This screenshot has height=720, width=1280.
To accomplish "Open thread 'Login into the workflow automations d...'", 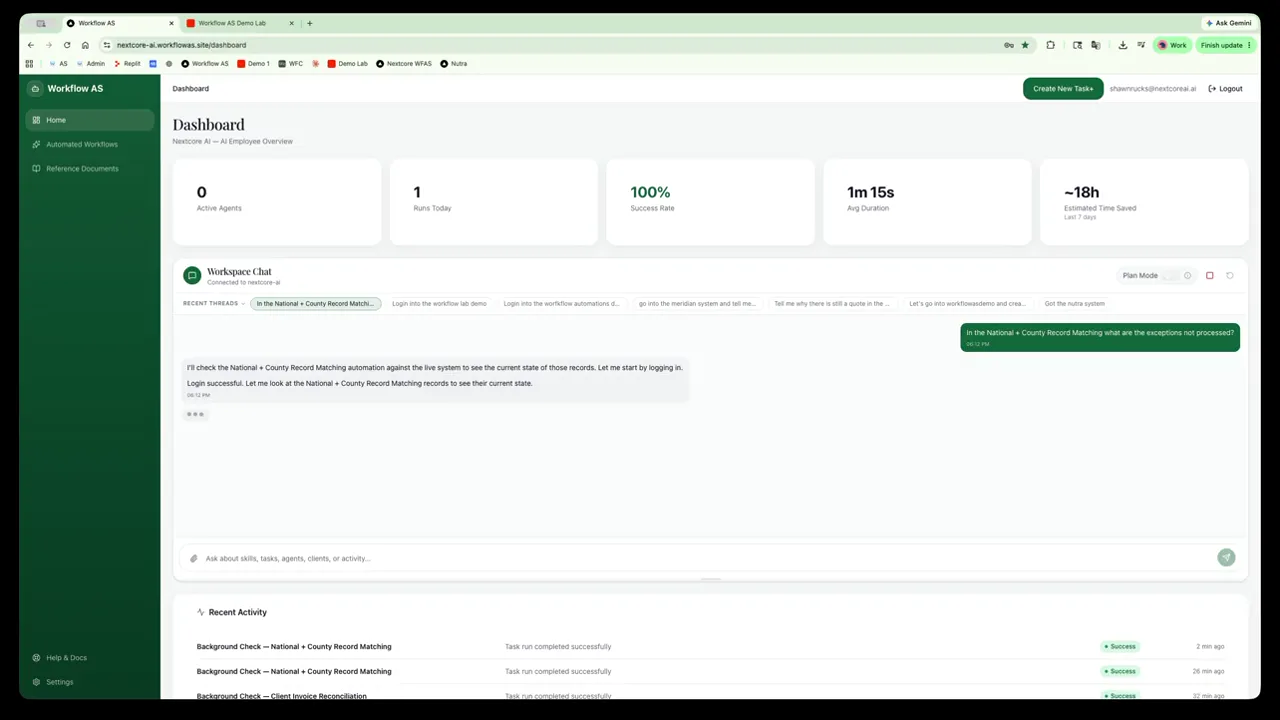I will point(561,303).
